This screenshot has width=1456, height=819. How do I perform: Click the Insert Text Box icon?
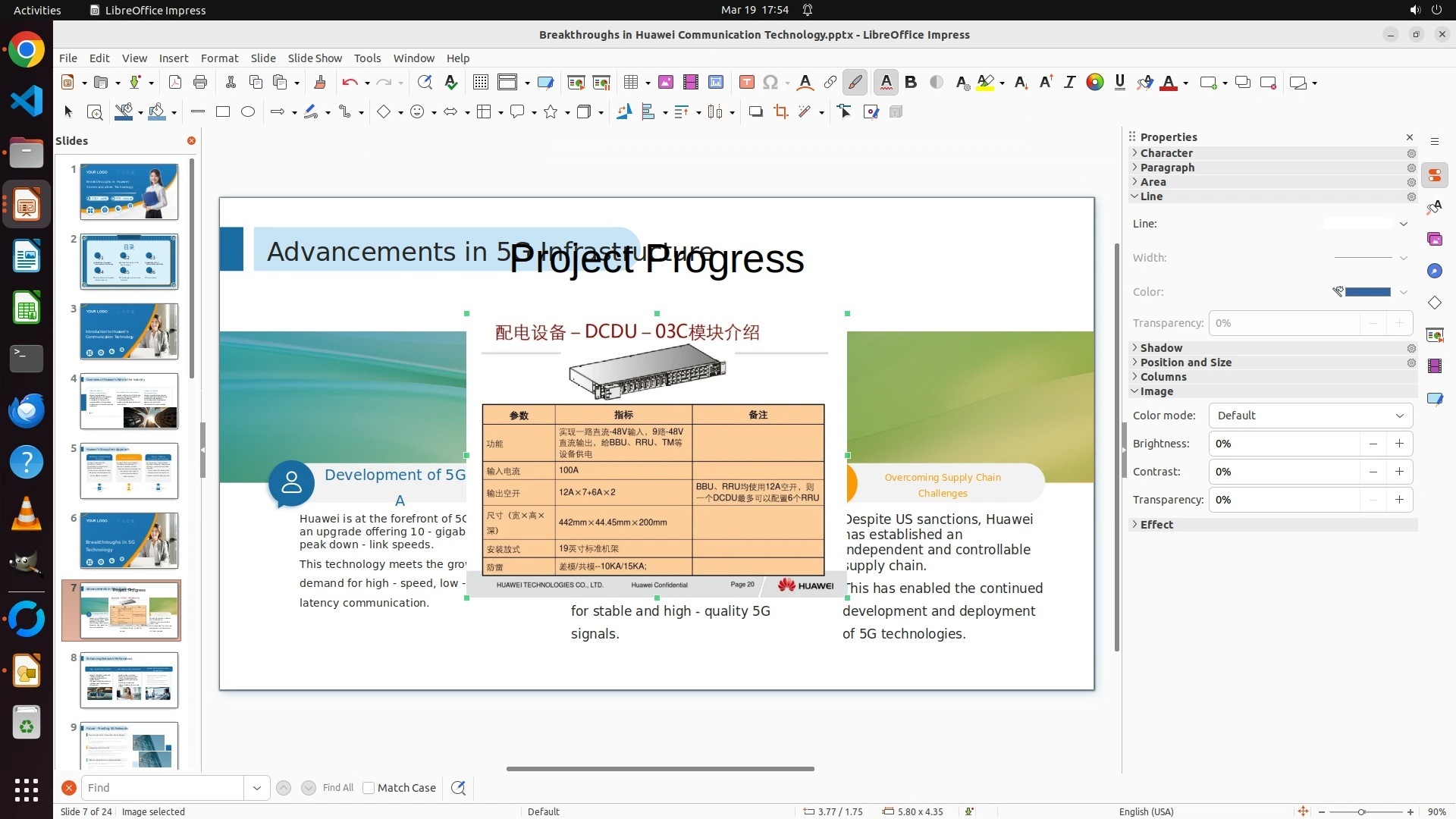[746, 83]
